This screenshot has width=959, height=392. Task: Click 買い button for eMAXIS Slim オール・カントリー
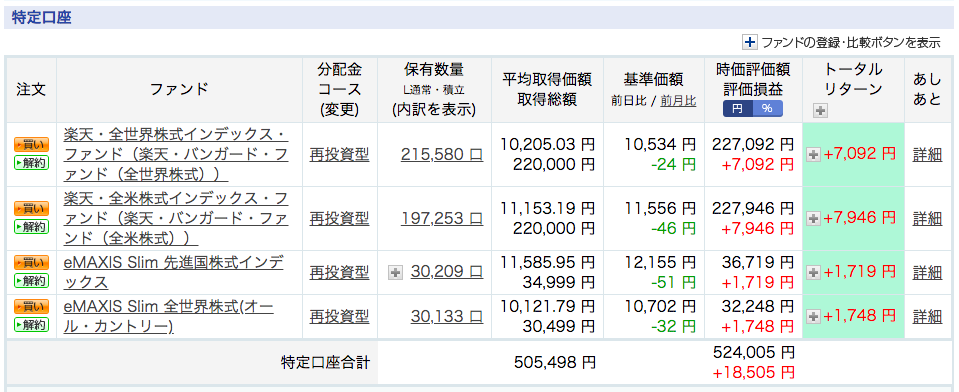31,307
